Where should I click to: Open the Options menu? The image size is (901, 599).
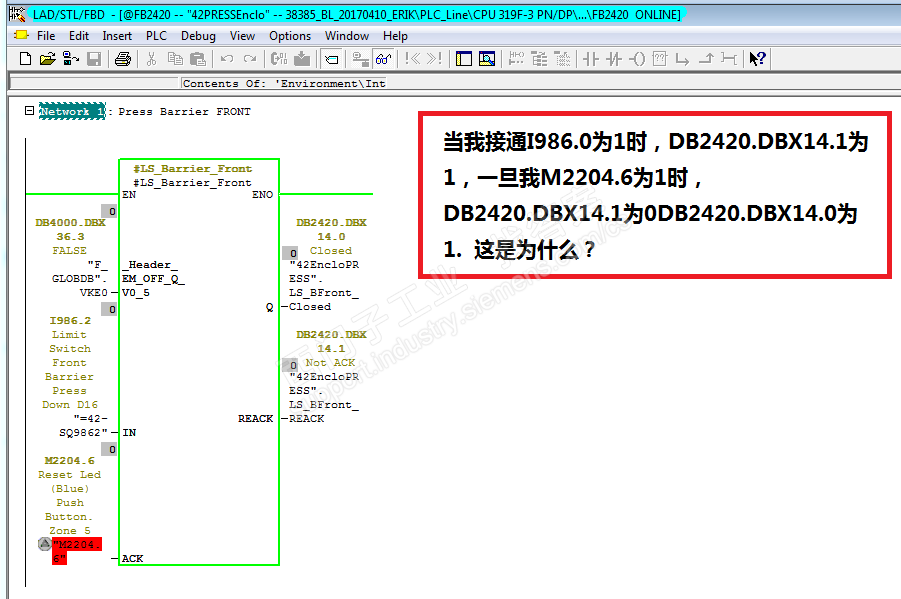pos(290,36)
